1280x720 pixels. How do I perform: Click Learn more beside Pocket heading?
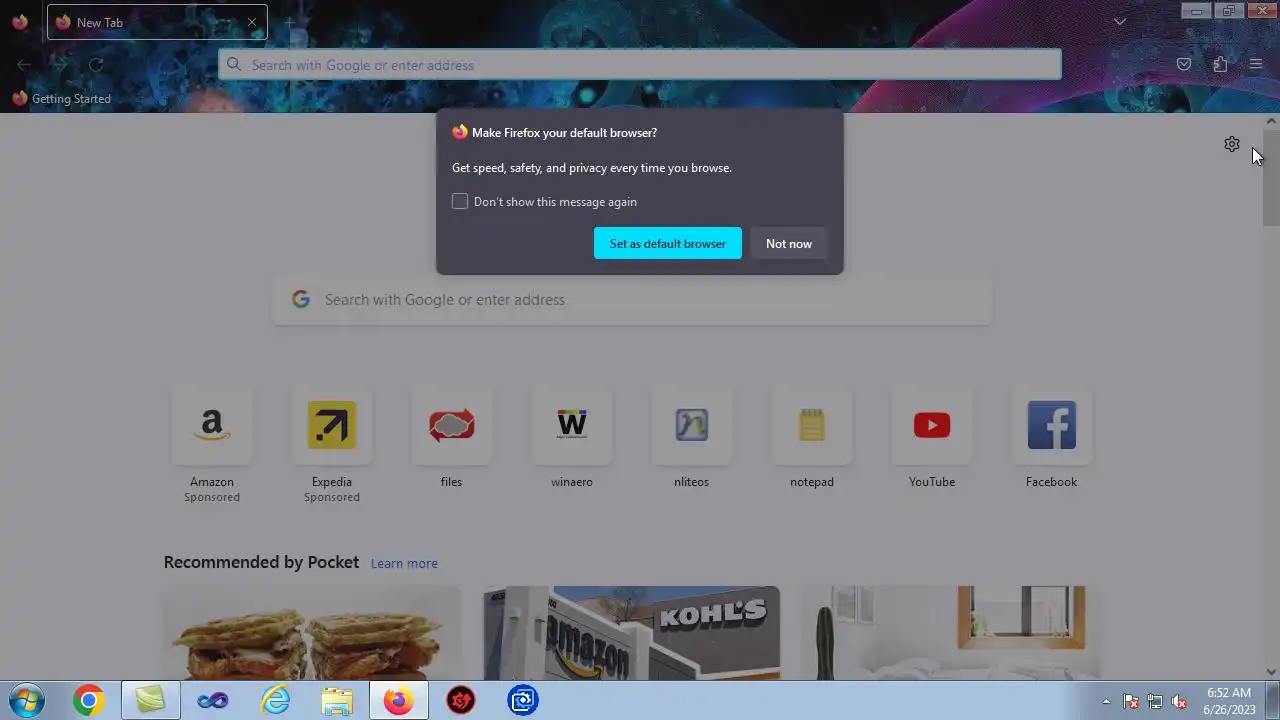click(x=404, y=564)
